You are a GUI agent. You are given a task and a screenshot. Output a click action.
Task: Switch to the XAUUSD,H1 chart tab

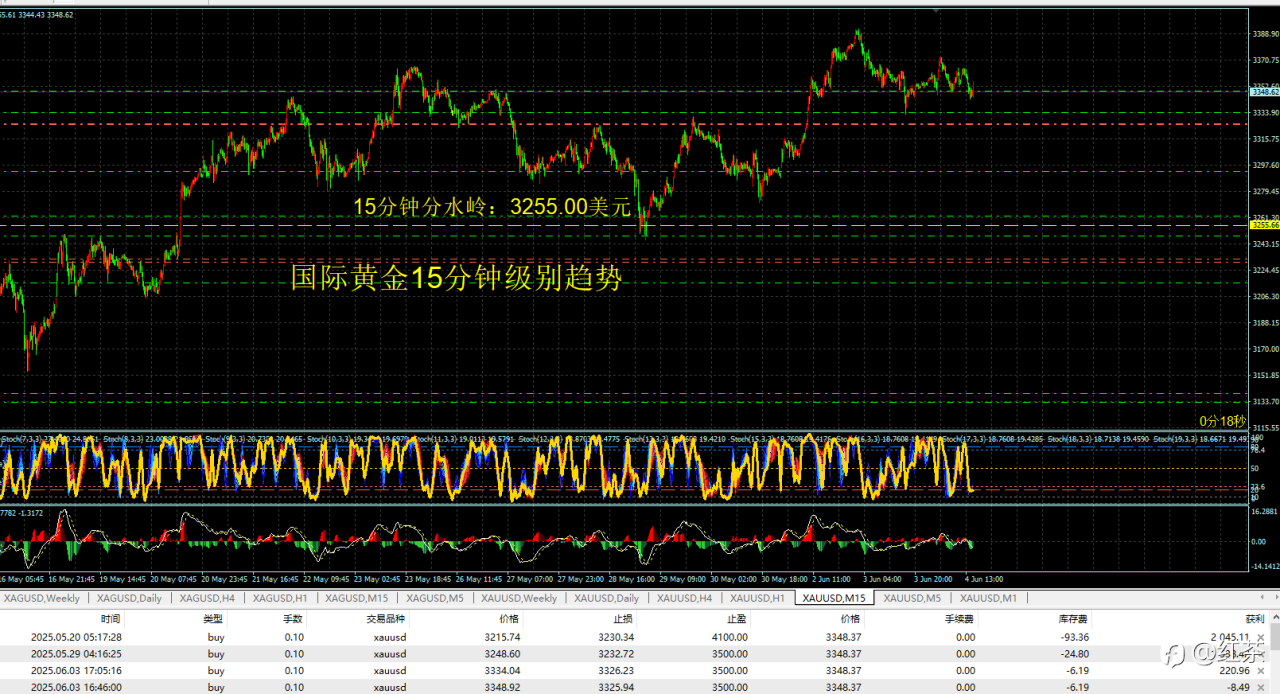click(x=758, y=598)
